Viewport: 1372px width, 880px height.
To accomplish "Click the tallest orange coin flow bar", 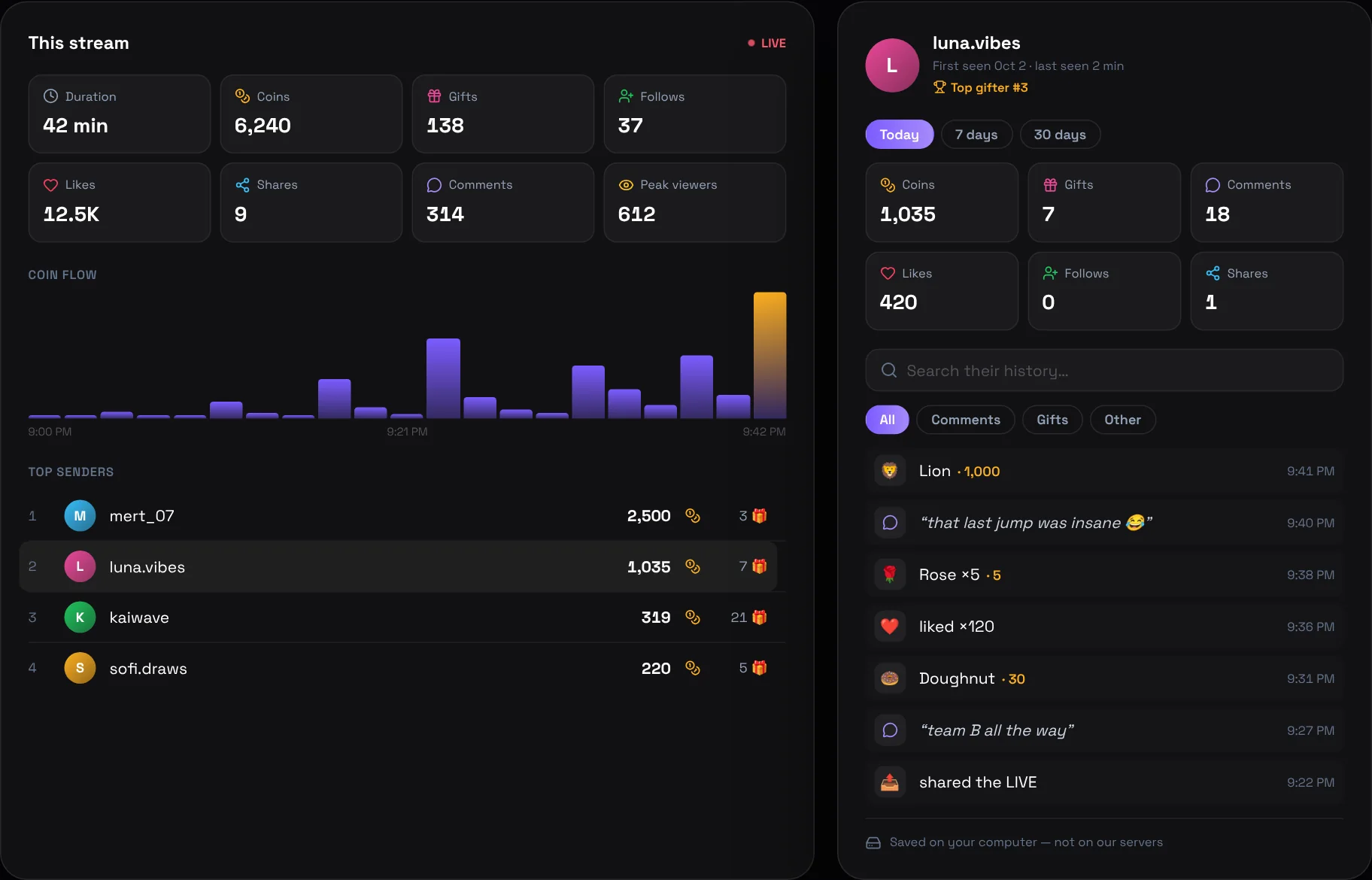I will (x=769, y=355).
